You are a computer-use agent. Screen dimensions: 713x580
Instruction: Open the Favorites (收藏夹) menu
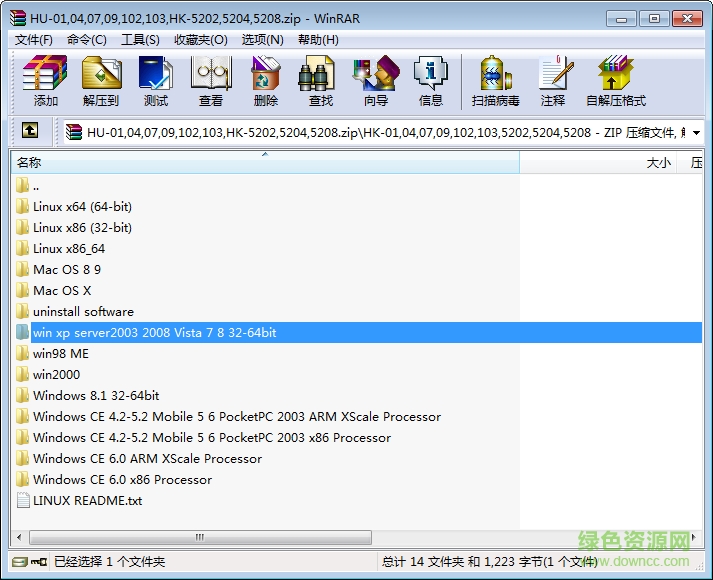[200, 40]
